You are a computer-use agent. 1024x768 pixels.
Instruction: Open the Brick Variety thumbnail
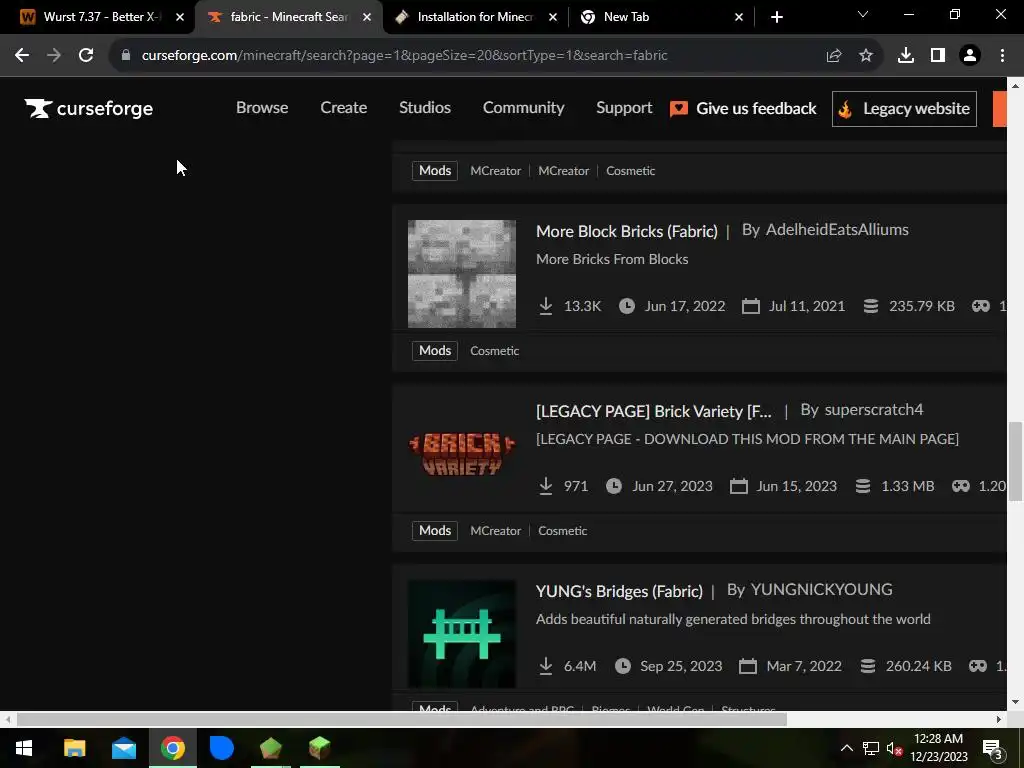pyautogui.click(x=462, y=454)
